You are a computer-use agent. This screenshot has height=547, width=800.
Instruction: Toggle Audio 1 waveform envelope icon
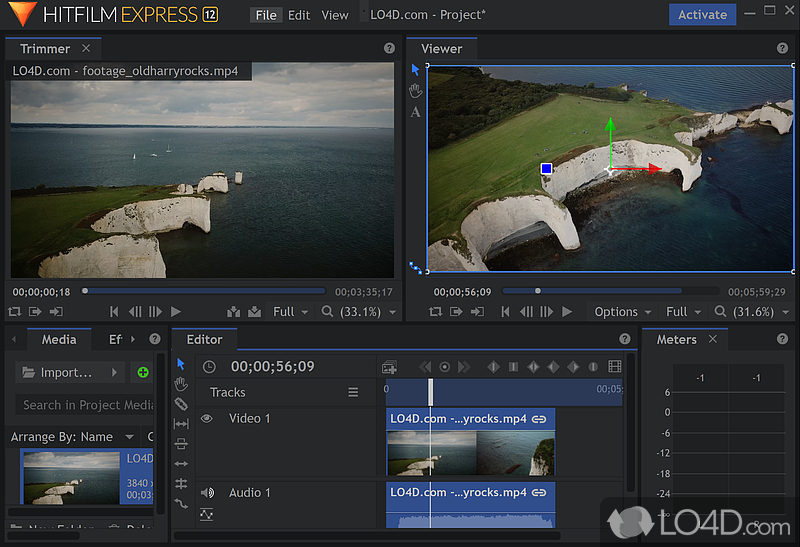coord(207,514)
